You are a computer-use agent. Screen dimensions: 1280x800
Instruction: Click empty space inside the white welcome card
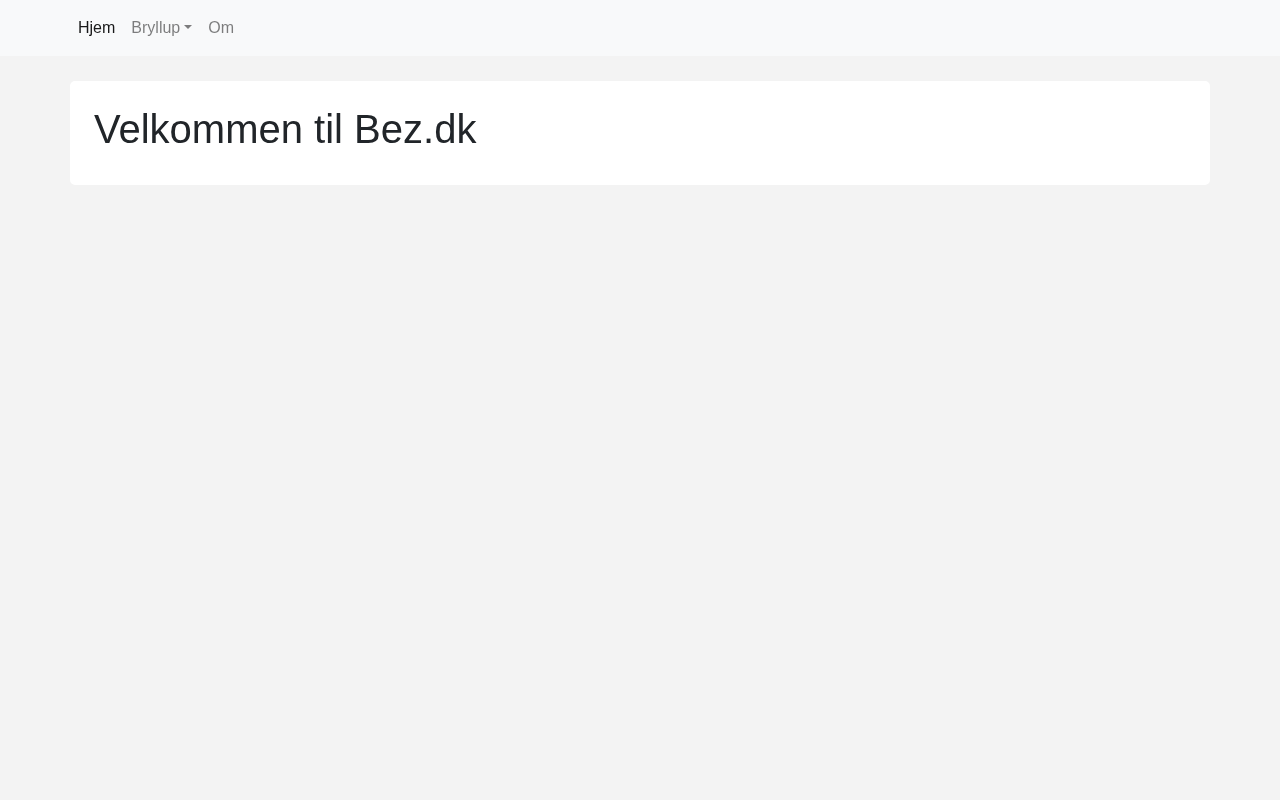tap(840, 132)
